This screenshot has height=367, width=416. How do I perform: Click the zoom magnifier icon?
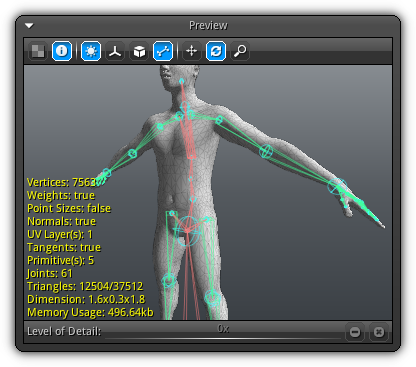pyautogui.click(x=240, y=51)
